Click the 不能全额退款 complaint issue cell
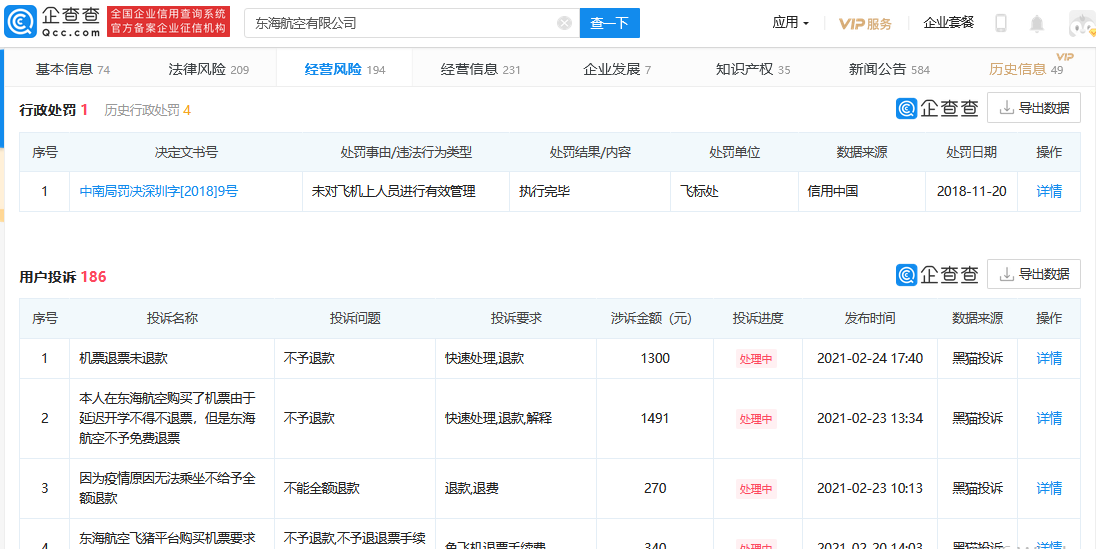Viewport: 1096px width, 549px height. click(355, 488)
